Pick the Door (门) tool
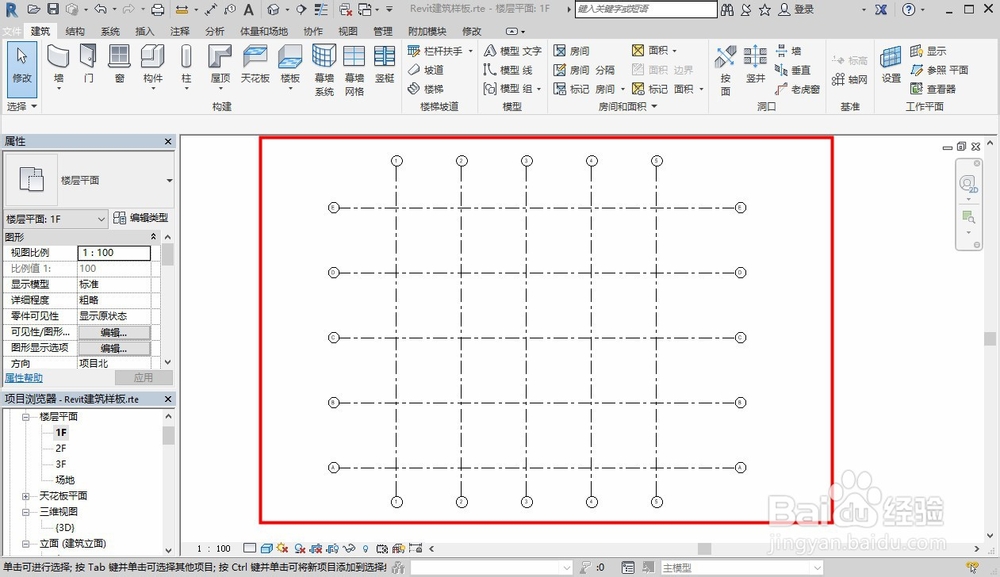This screenshot has width=1000, height=577. coord(89,64)
